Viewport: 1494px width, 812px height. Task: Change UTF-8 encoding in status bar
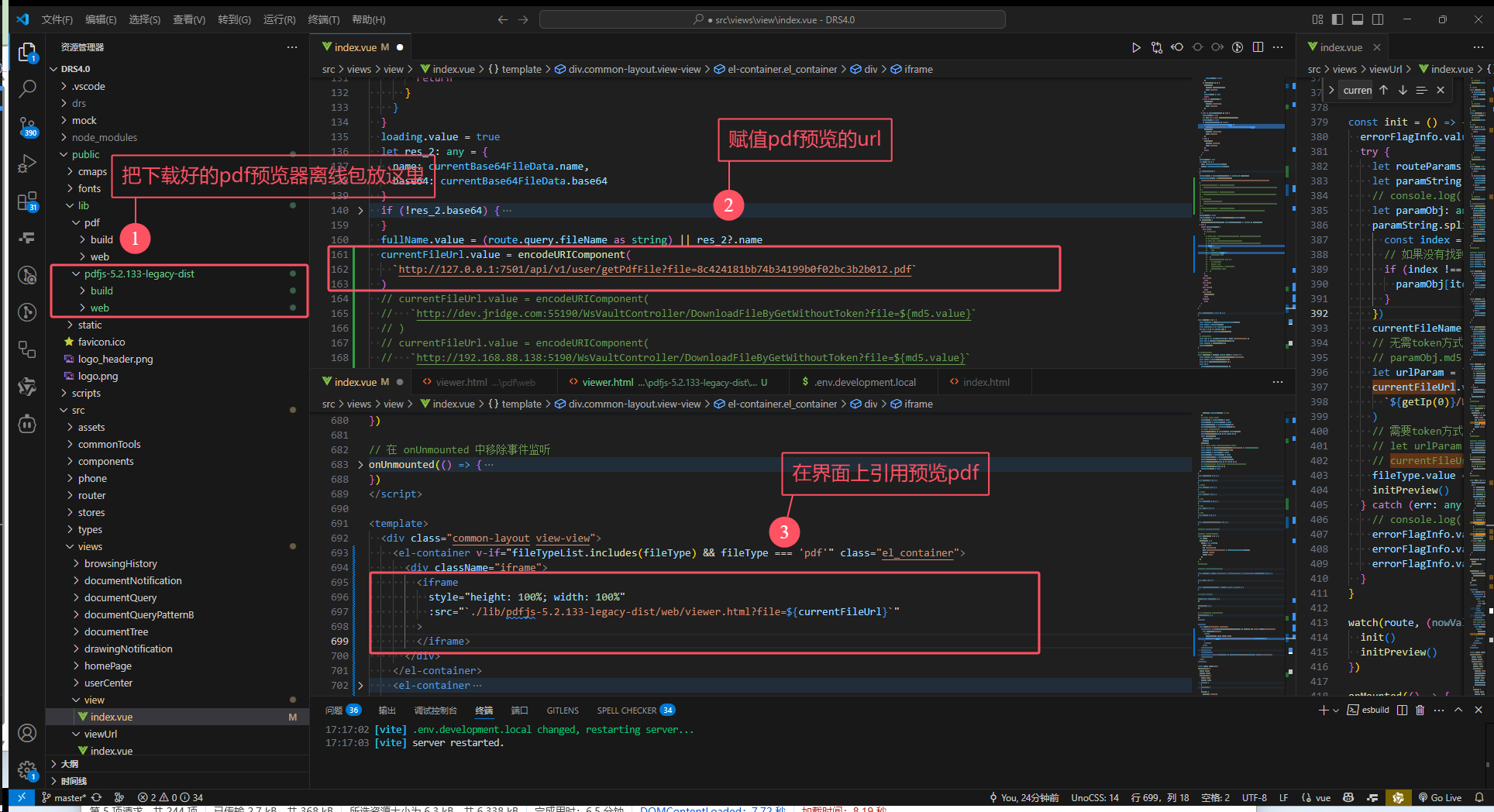[1255, 797]
